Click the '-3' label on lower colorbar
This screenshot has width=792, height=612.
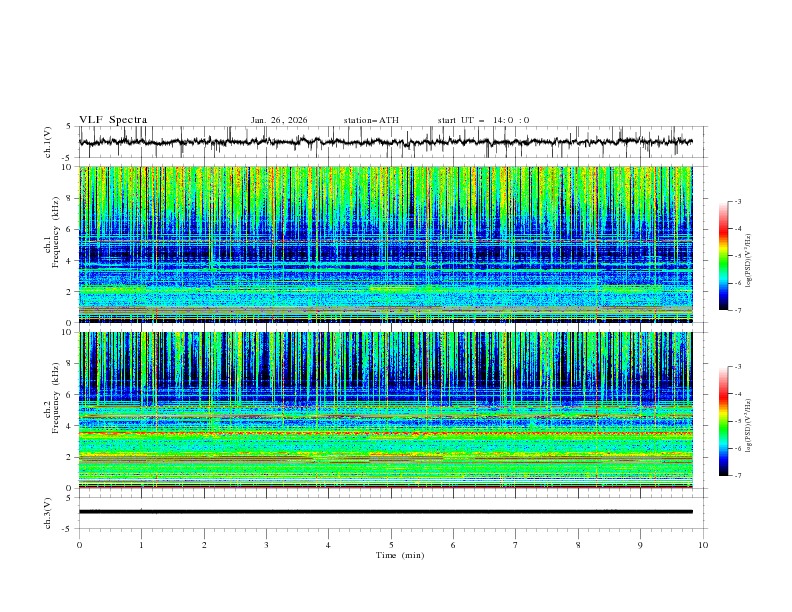tap(737, 367)
